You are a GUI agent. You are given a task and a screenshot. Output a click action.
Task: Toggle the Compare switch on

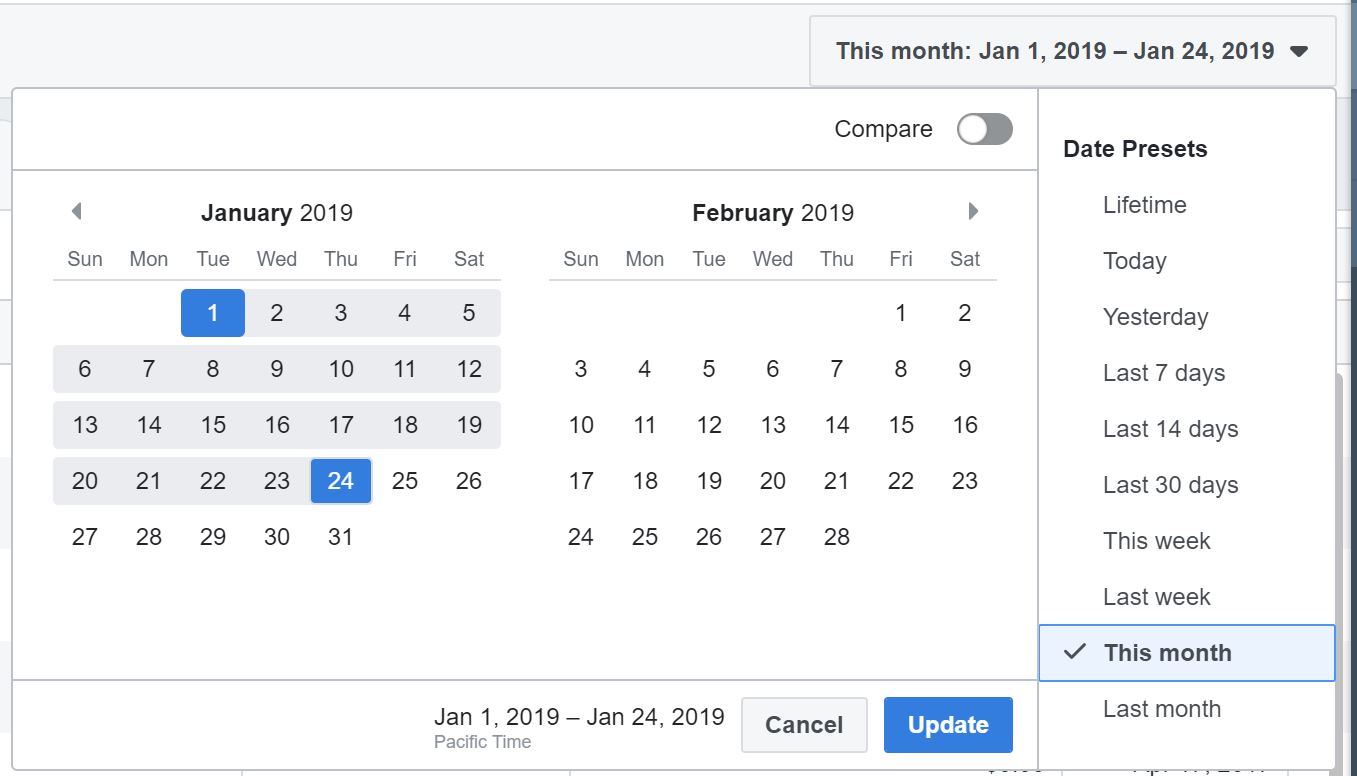coord(984,129)
